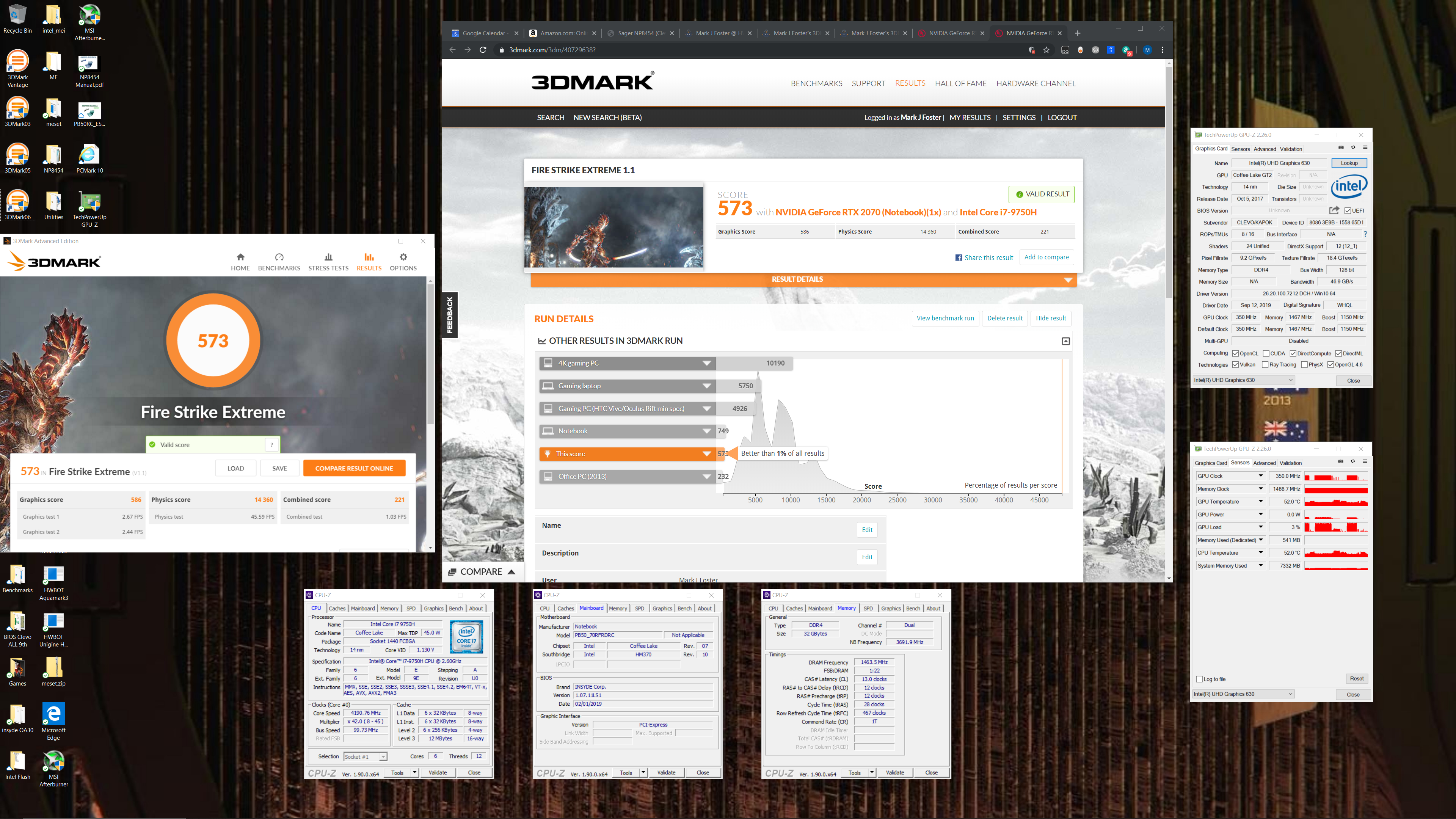
Task: Click the GPU Load sensor graph bar
Action: pos(1335,527)
